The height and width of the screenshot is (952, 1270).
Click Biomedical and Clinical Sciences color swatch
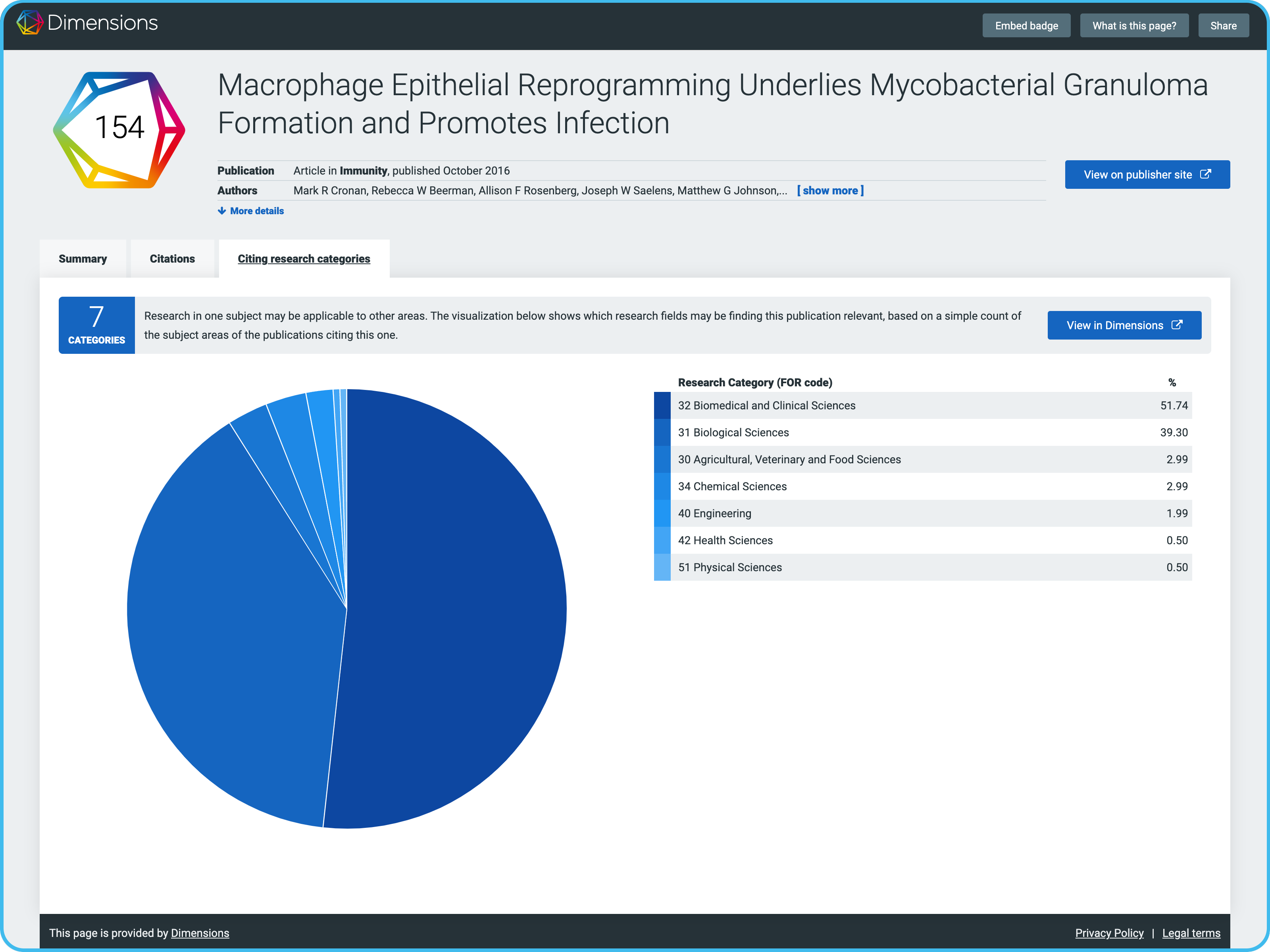(662, 406)
